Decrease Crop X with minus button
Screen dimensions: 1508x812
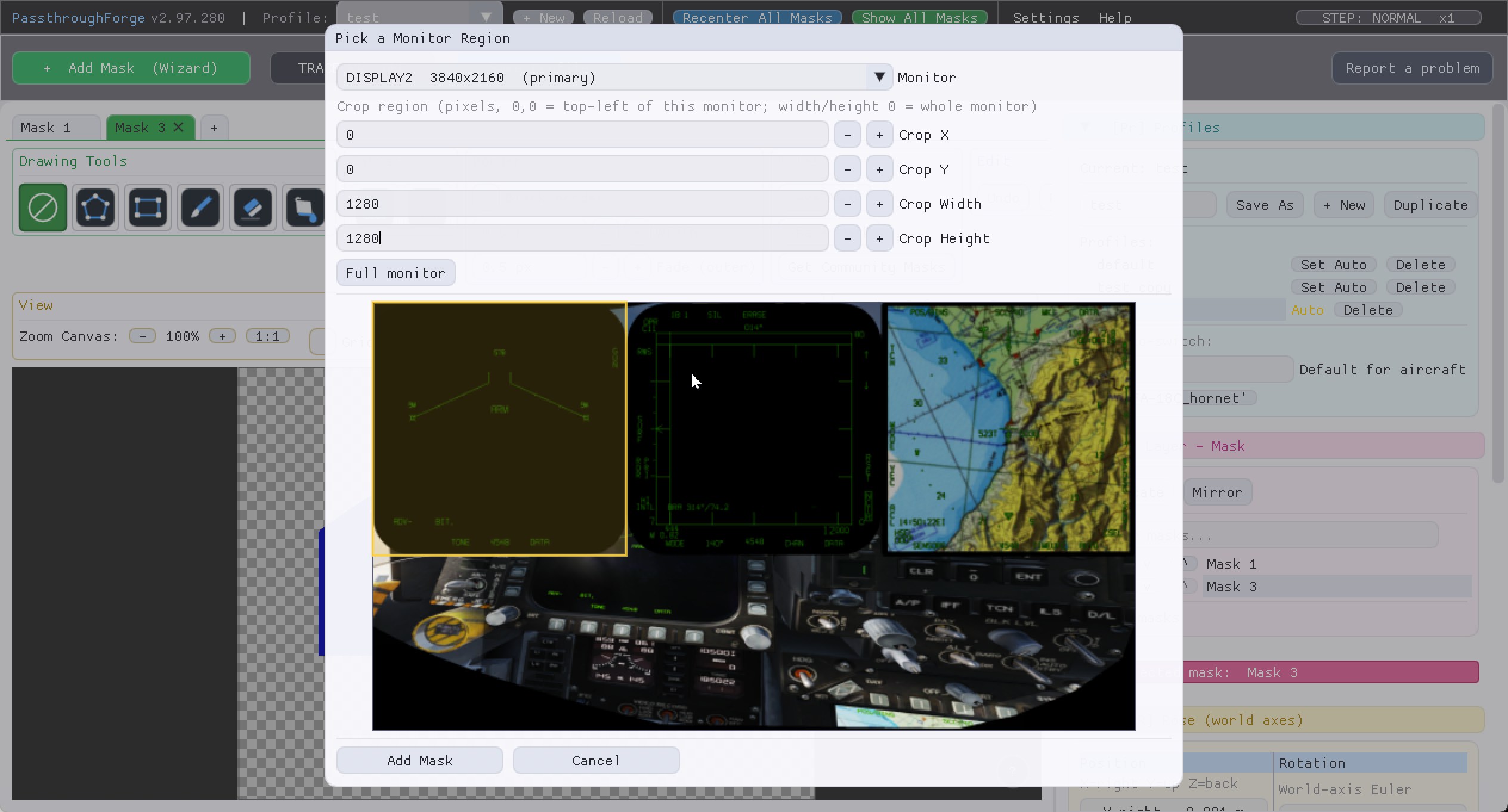(847, 135)
